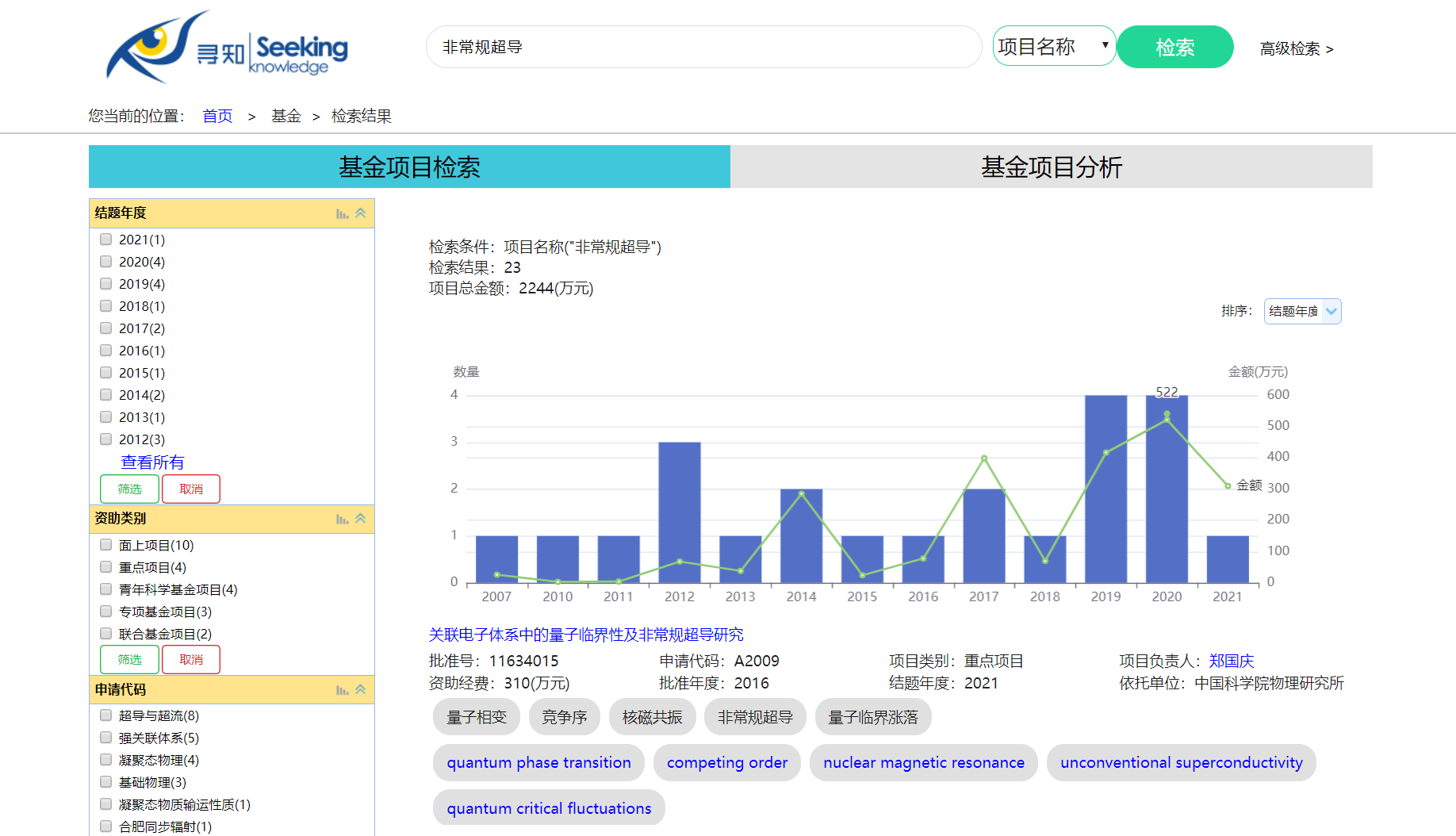1456x836 pixels.
Task: Enable the 重点项目(4) filter
Action: [x=105, y=566]
